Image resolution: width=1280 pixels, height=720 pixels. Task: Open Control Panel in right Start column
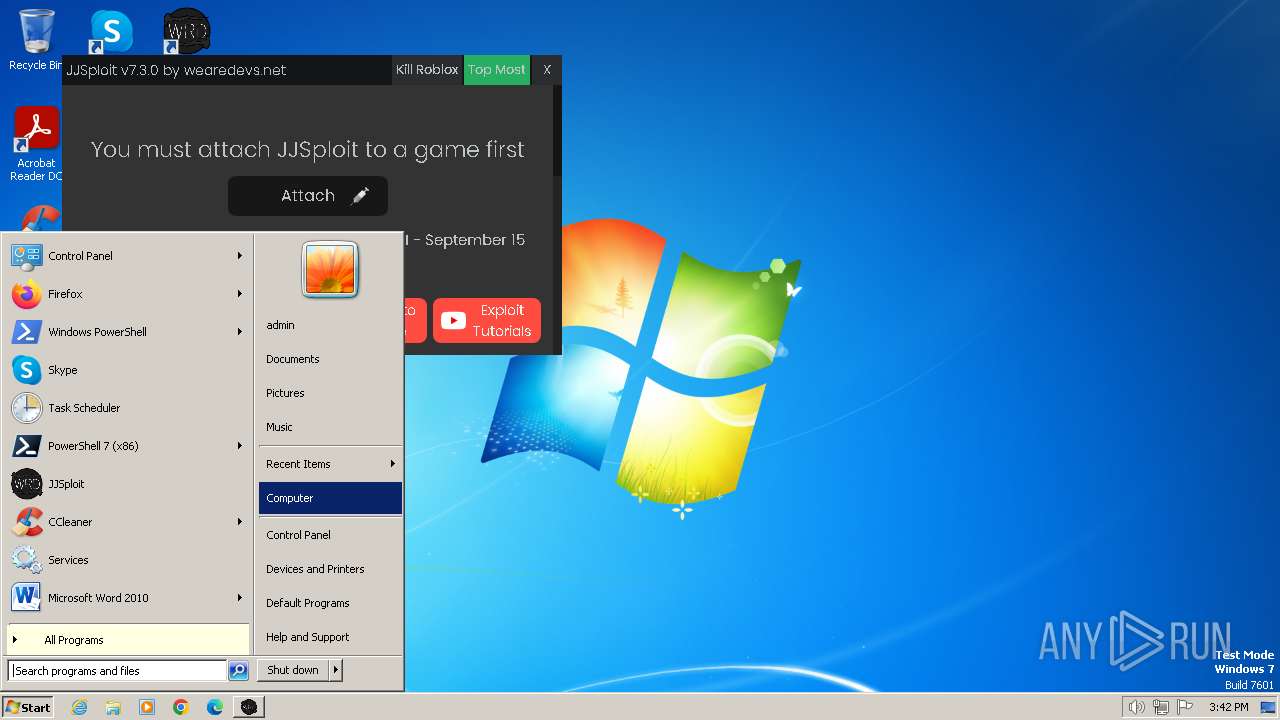(x=330, y=535)
